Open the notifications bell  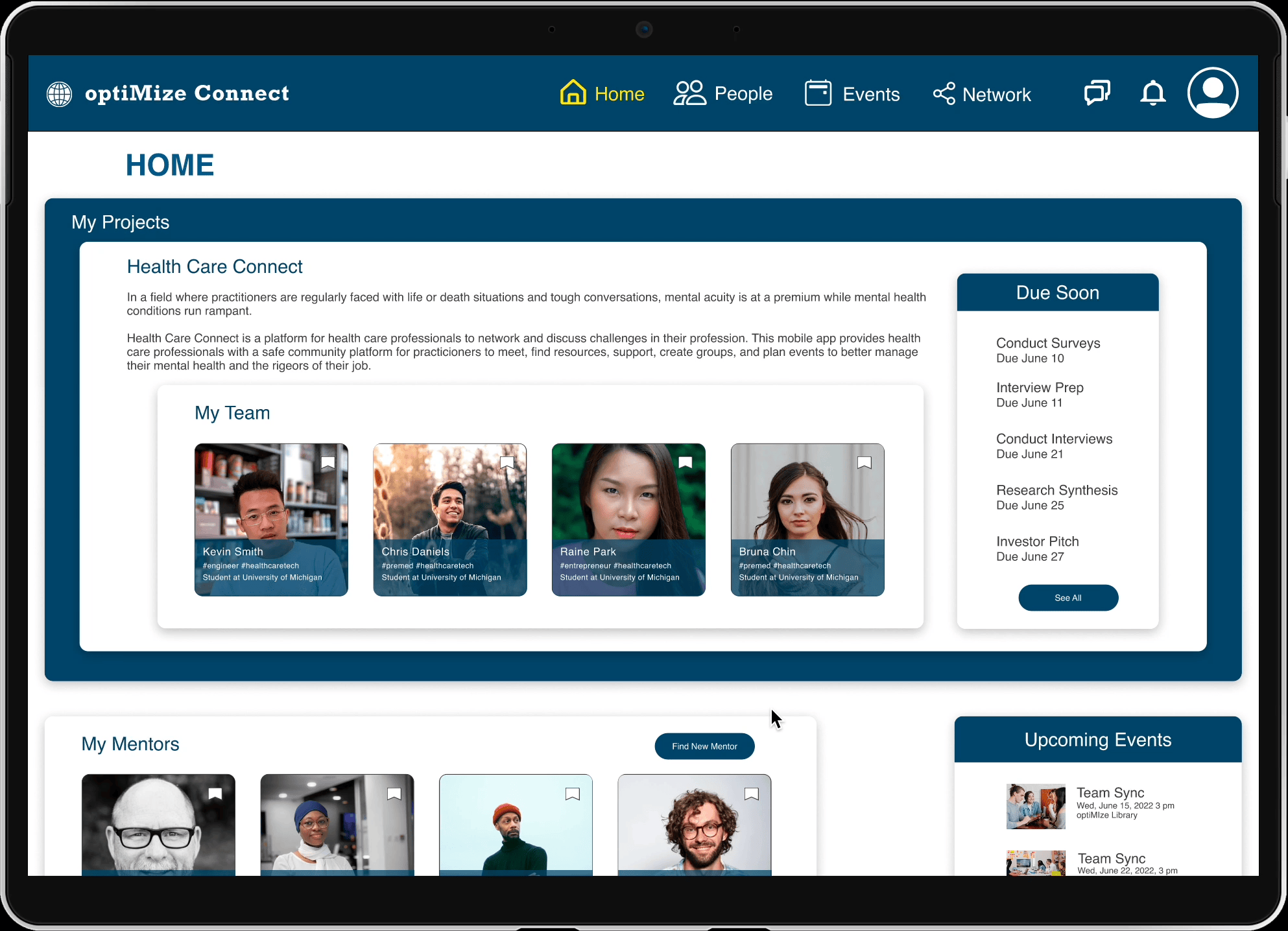coord(1153,93)
